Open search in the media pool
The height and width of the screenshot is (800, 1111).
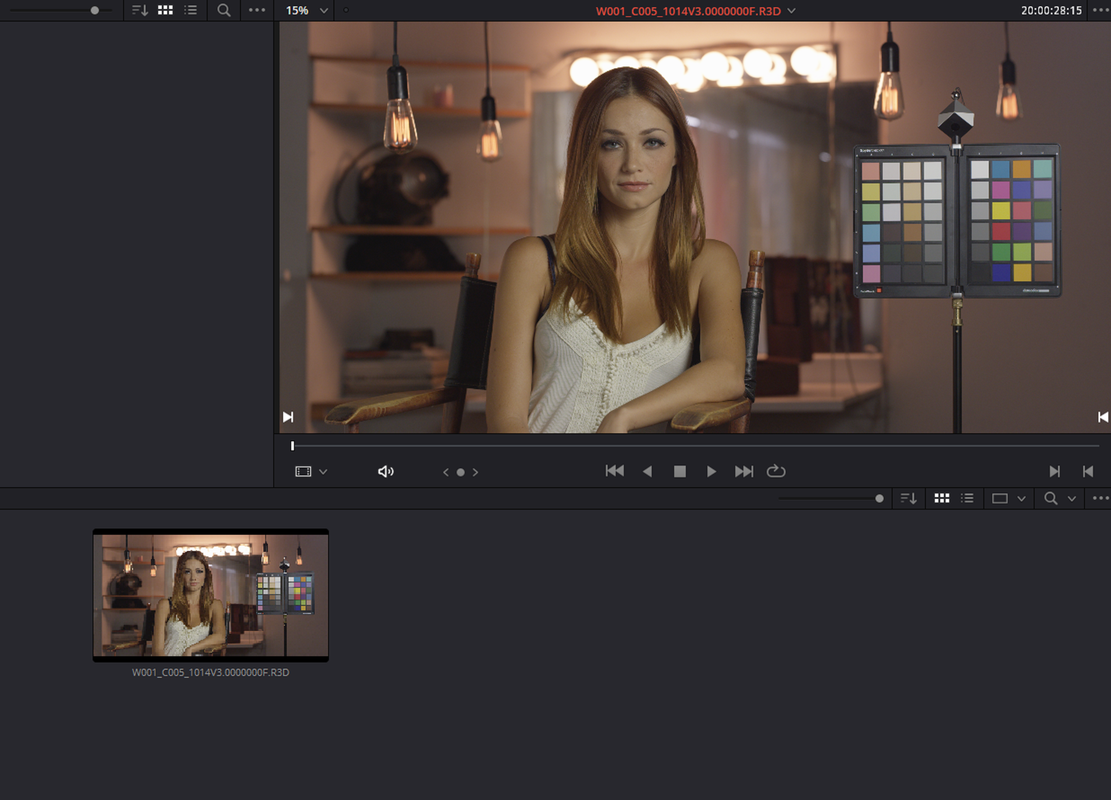tap(1051, 499)
